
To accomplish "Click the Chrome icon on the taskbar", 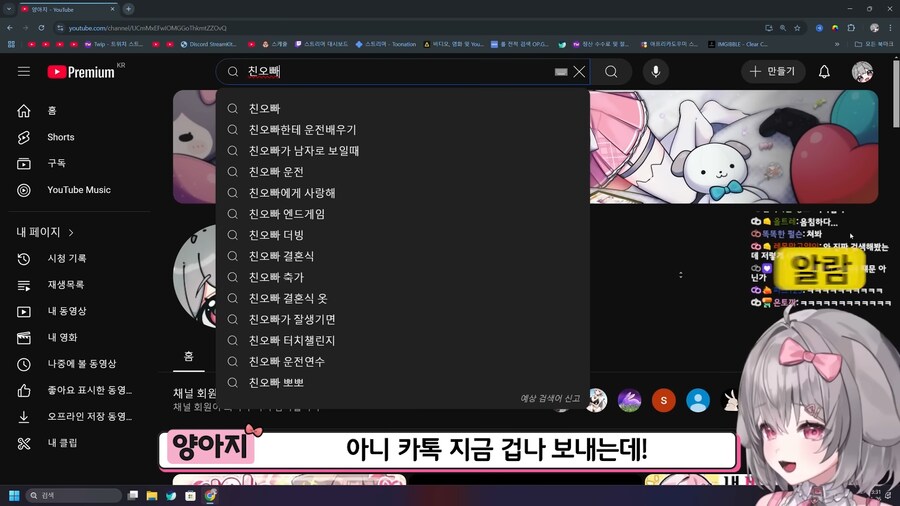I will coord(210,496).
